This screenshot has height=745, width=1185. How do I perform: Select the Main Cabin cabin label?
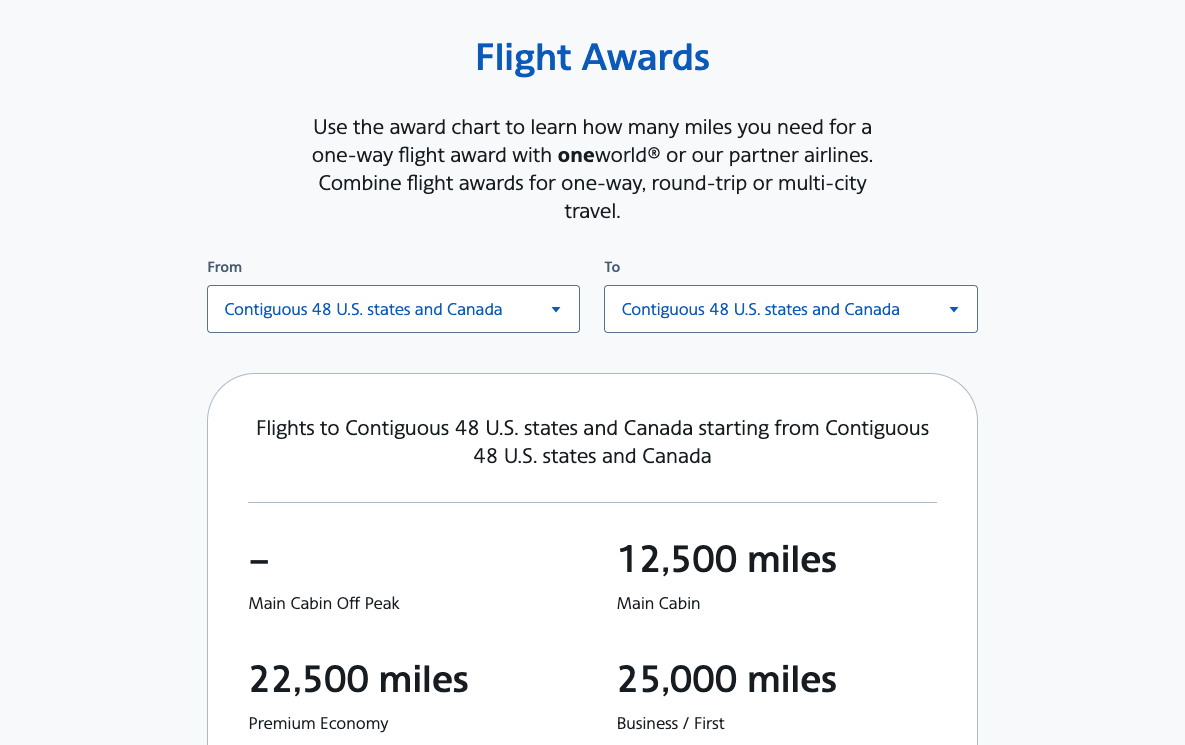pos(658,603)
